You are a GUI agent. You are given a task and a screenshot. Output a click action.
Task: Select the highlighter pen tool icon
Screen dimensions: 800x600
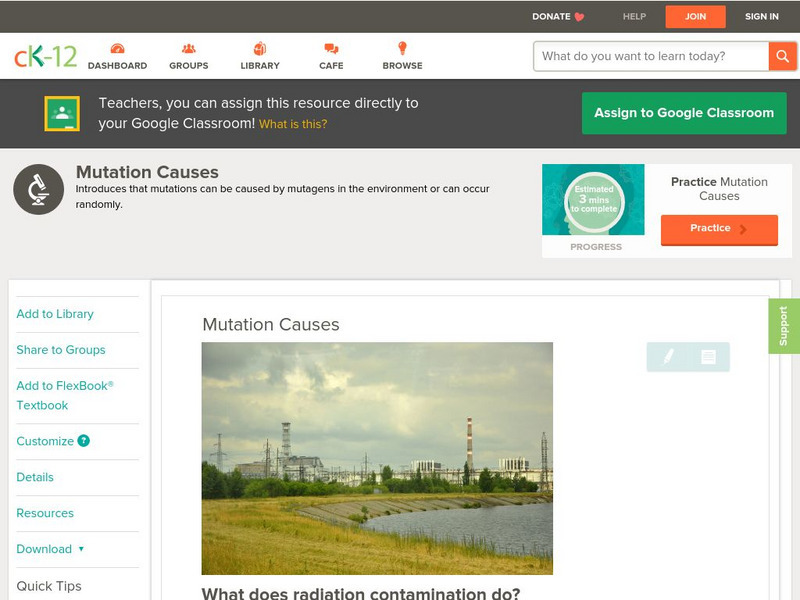[x=668, y=357]
